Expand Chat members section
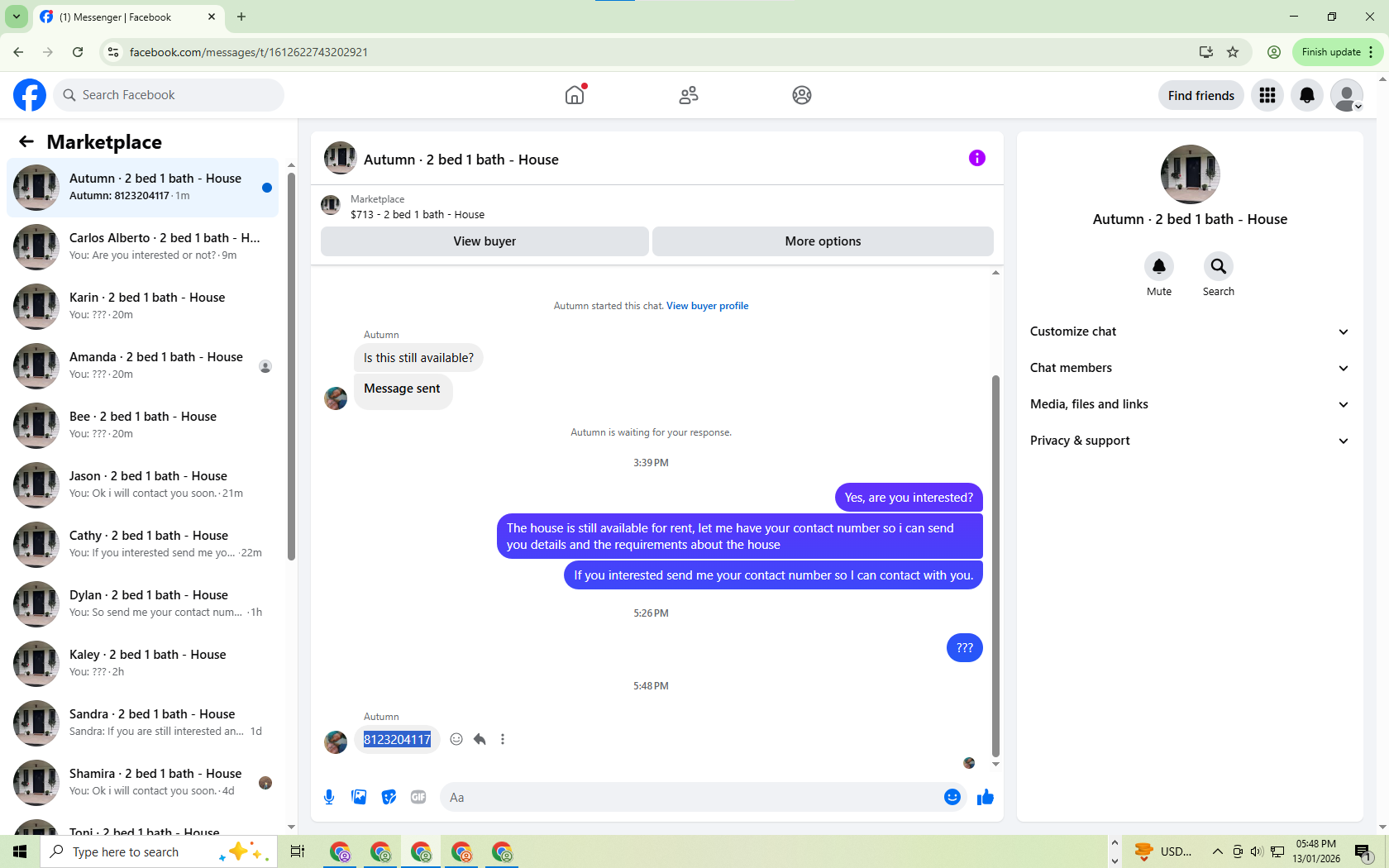 click(1189, 368)
